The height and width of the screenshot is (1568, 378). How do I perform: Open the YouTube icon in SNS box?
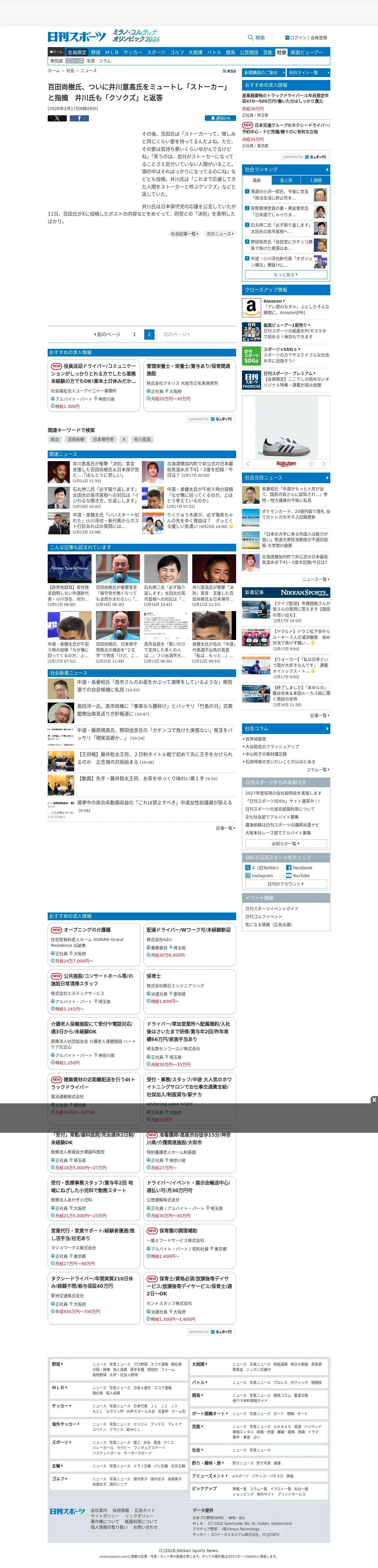(289, 875)
